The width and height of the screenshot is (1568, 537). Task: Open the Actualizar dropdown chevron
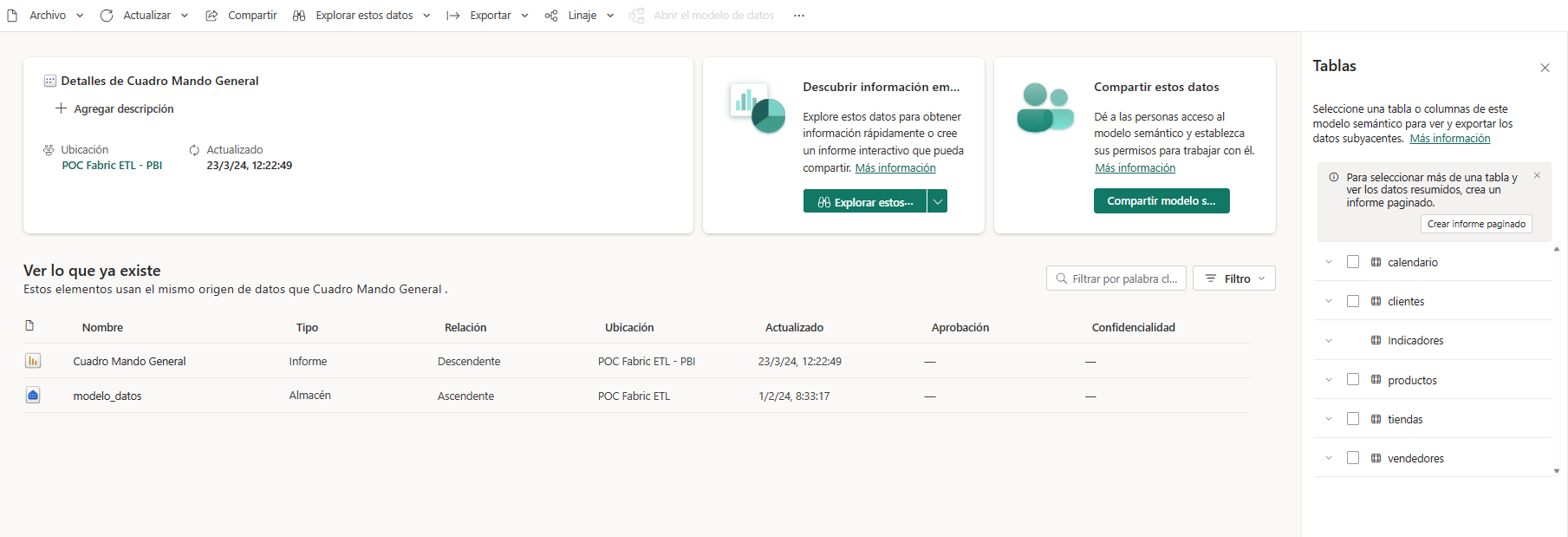[x=185, y=16]
